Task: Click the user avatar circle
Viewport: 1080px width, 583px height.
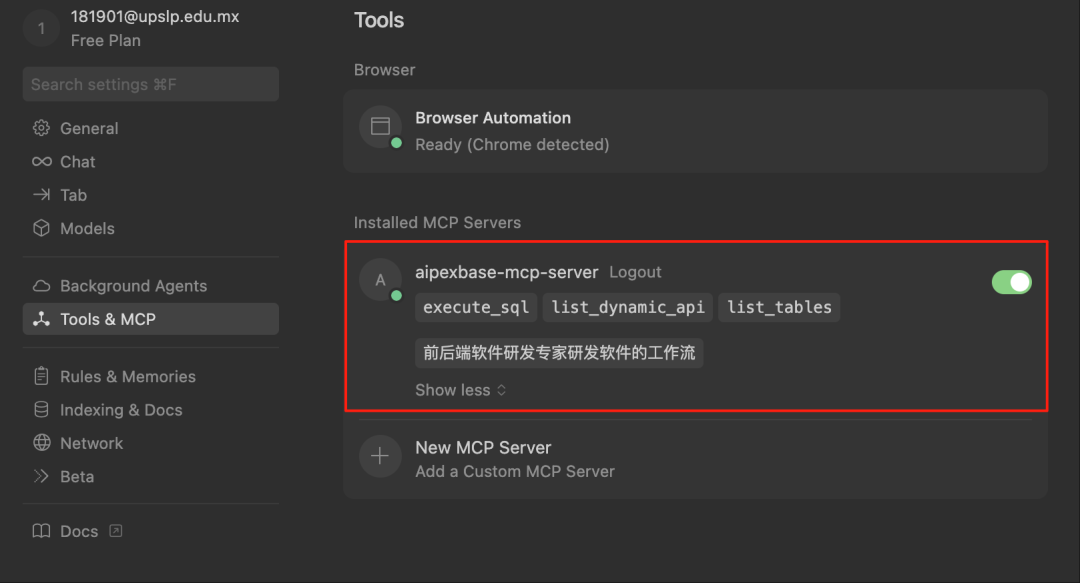Action: pyautogui.click(x=41, y=28)
